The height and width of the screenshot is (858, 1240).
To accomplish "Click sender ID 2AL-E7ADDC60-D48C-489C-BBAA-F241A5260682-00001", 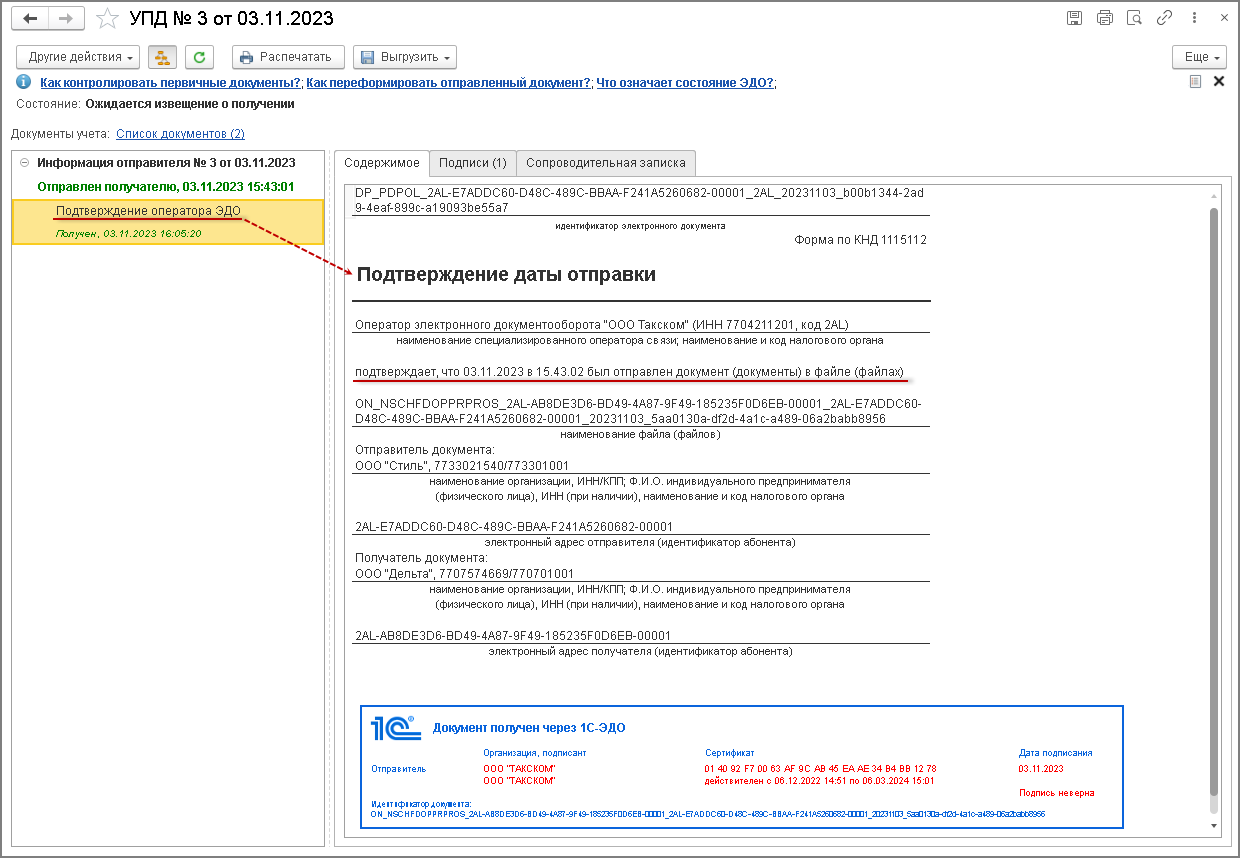I will click(x=514, y=526).
